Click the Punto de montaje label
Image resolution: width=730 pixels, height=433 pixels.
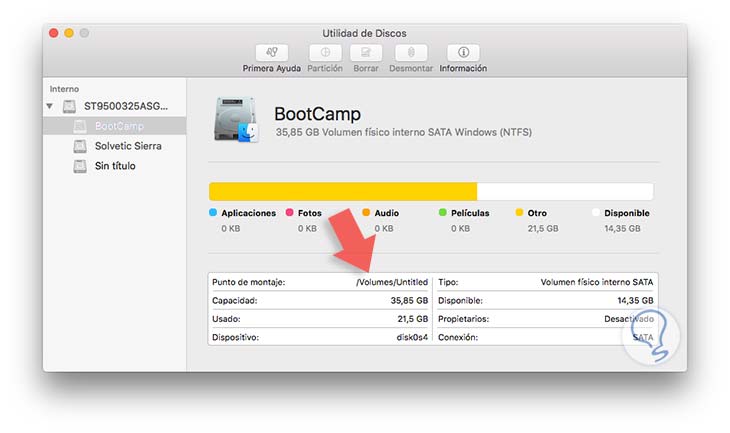[249, 282]
